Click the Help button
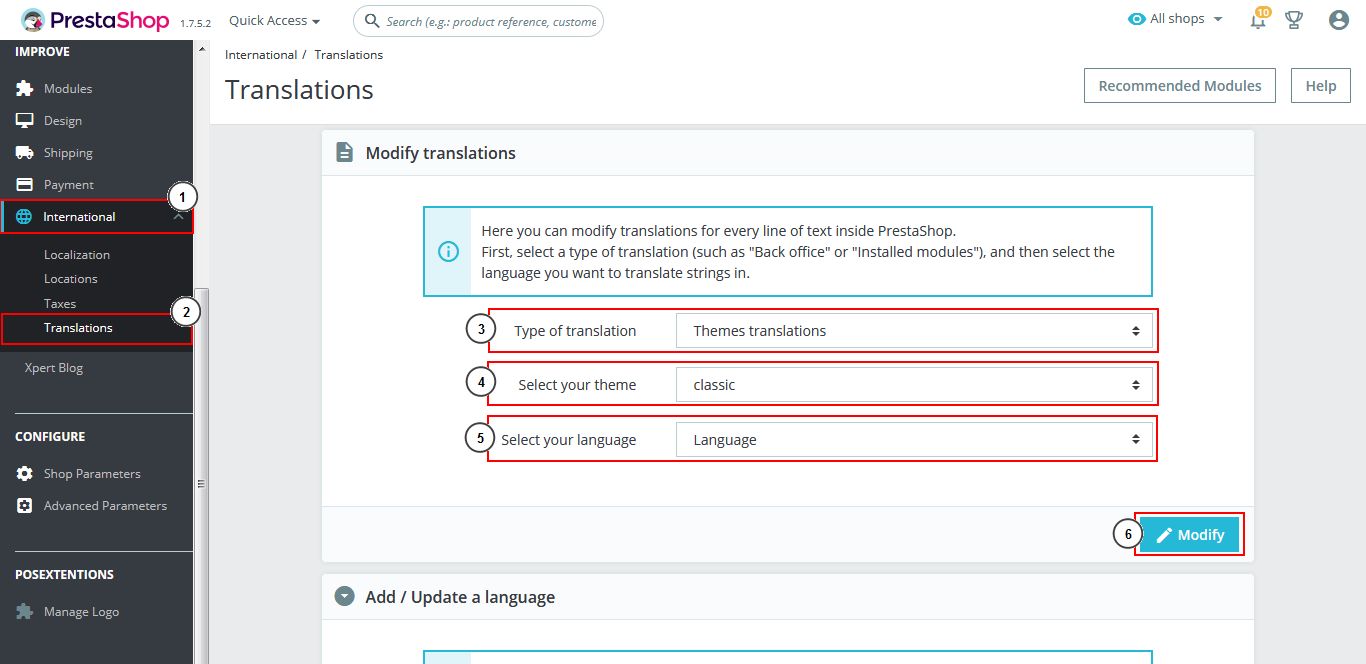Screen dimensions: 1366x664 [x=1320, y=86]
